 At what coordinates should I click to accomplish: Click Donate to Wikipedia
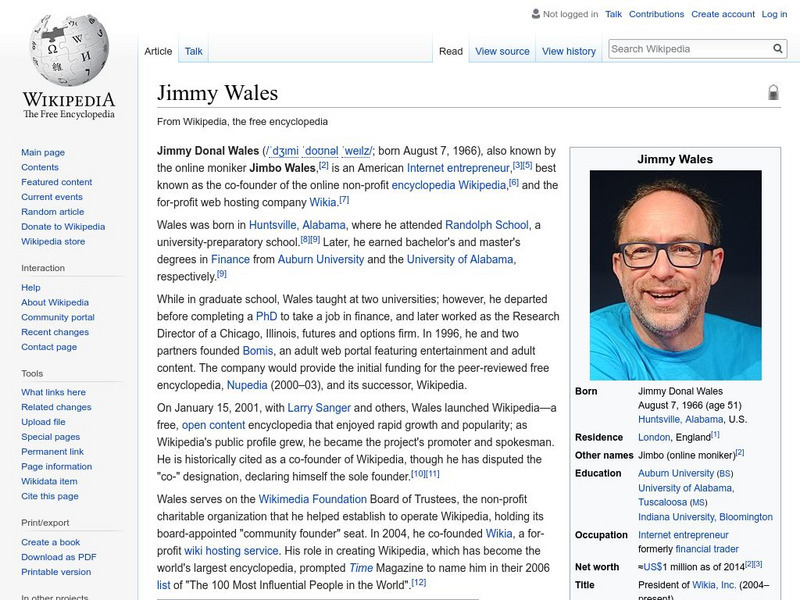[x=63, y=227]
